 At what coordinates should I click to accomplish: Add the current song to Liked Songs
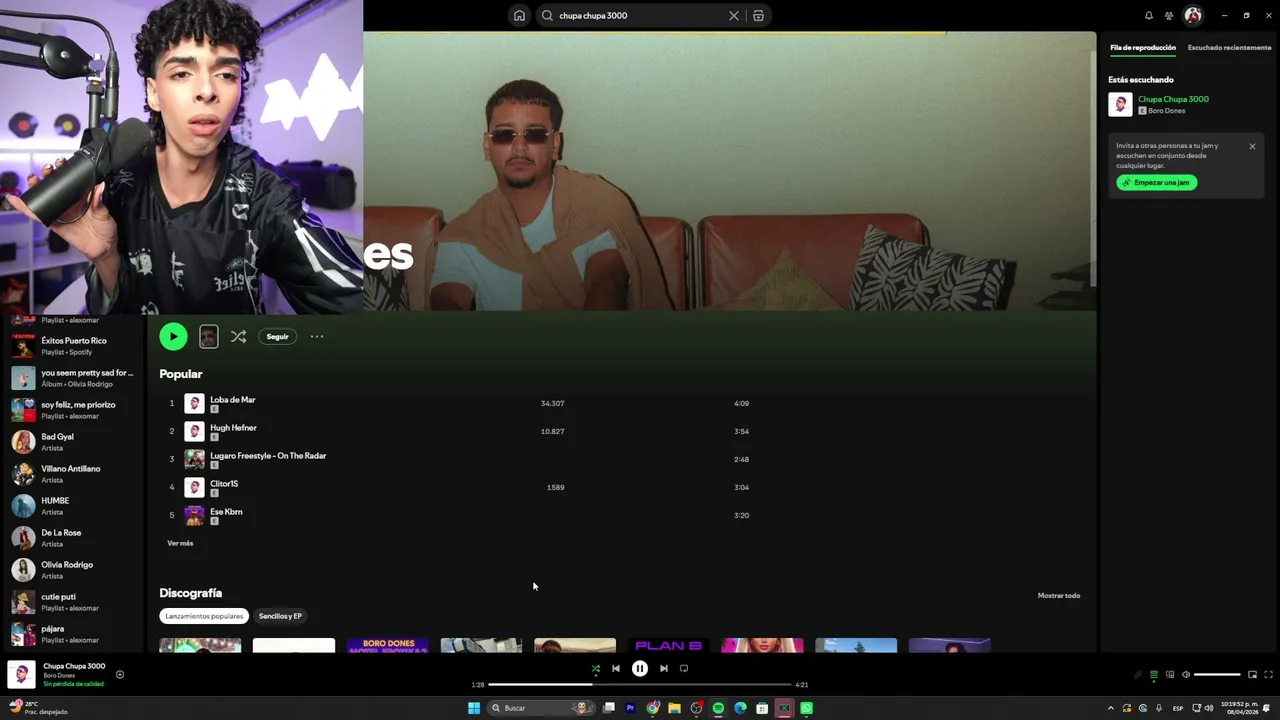pyautogui.click(x=120, y=675)
